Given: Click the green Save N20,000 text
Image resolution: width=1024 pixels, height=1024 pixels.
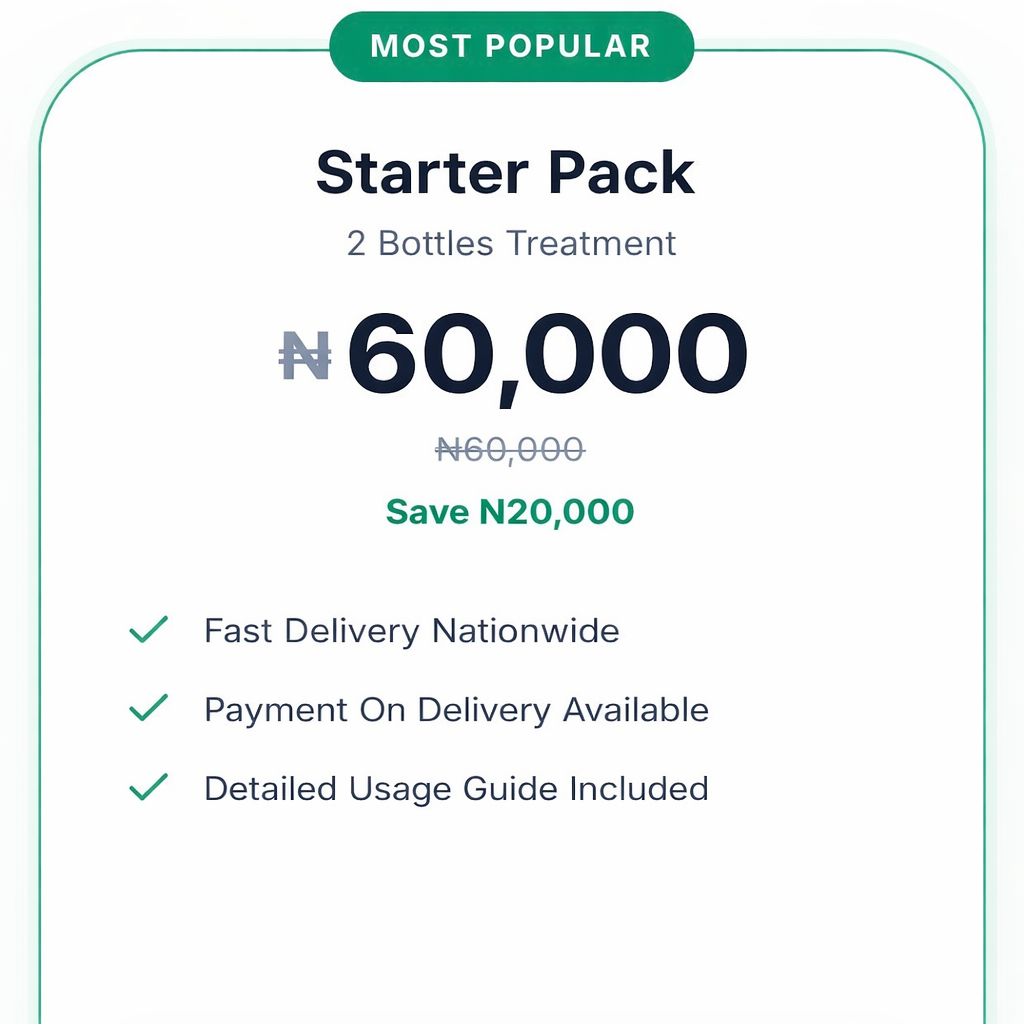Looking at the screenshot, I should (x=510, y=512).
